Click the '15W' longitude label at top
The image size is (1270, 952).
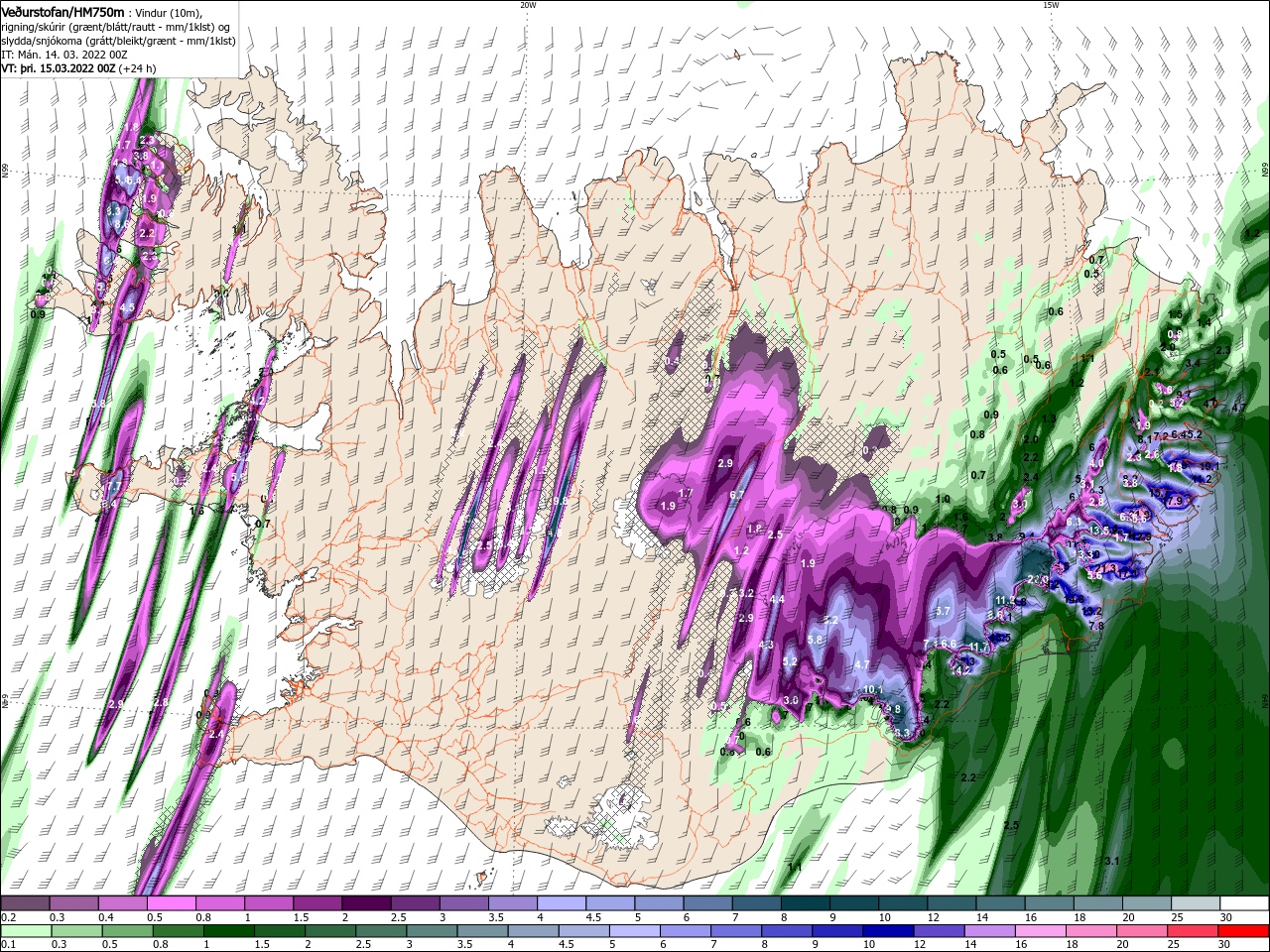coord(1051,5)
